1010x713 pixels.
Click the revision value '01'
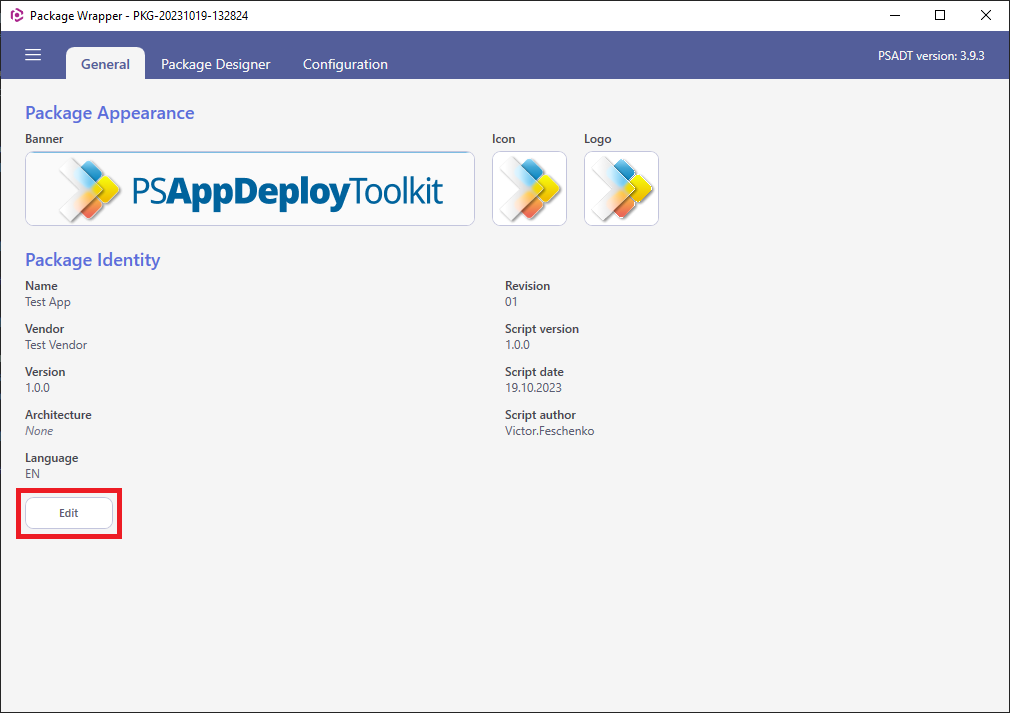(511, 301)
